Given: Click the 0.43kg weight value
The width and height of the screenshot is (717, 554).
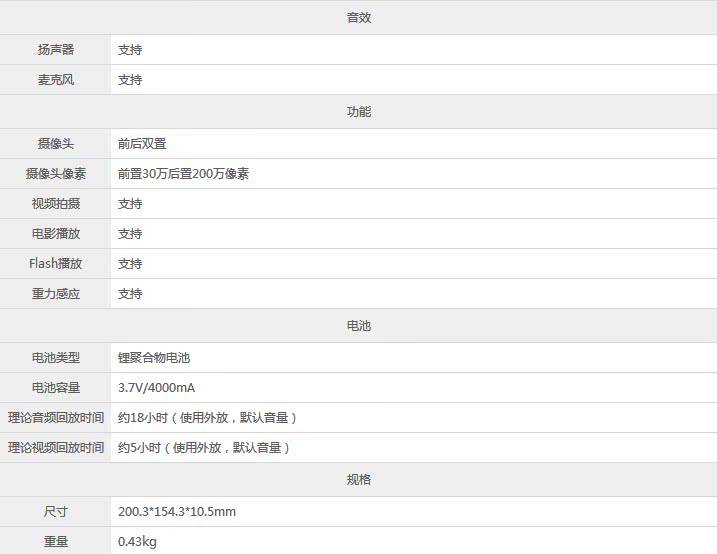Looking at the screenshot, I should [137, 542].
